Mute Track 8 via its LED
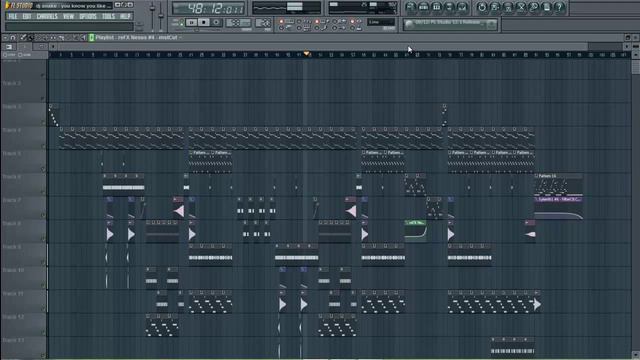640x360 pixels. pyautogui.click(x=42, y=239)
